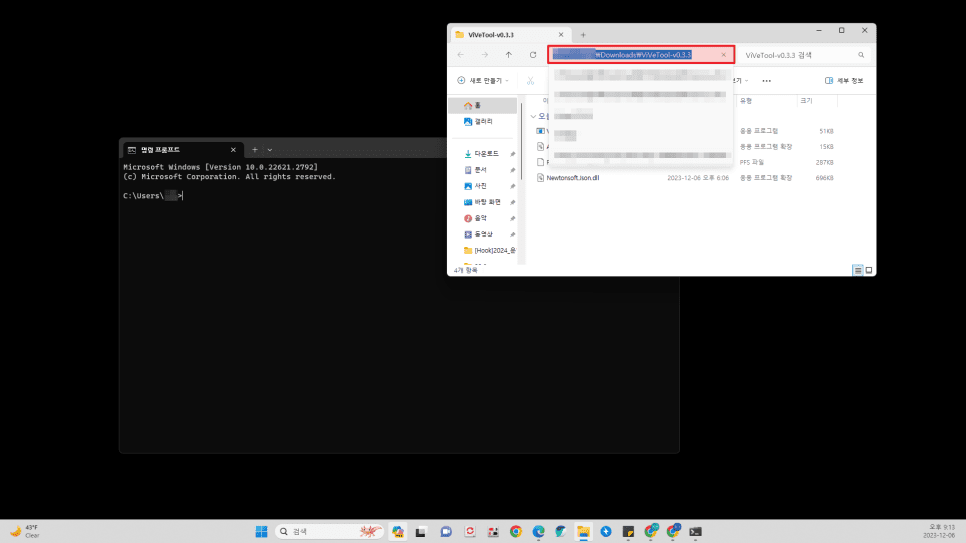Refresh the ViVeTool-v0.3.3 folder view

[x=533, y=55]
